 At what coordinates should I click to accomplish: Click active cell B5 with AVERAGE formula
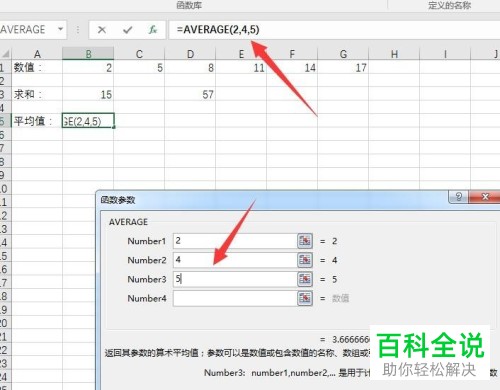tap(88, 121)
